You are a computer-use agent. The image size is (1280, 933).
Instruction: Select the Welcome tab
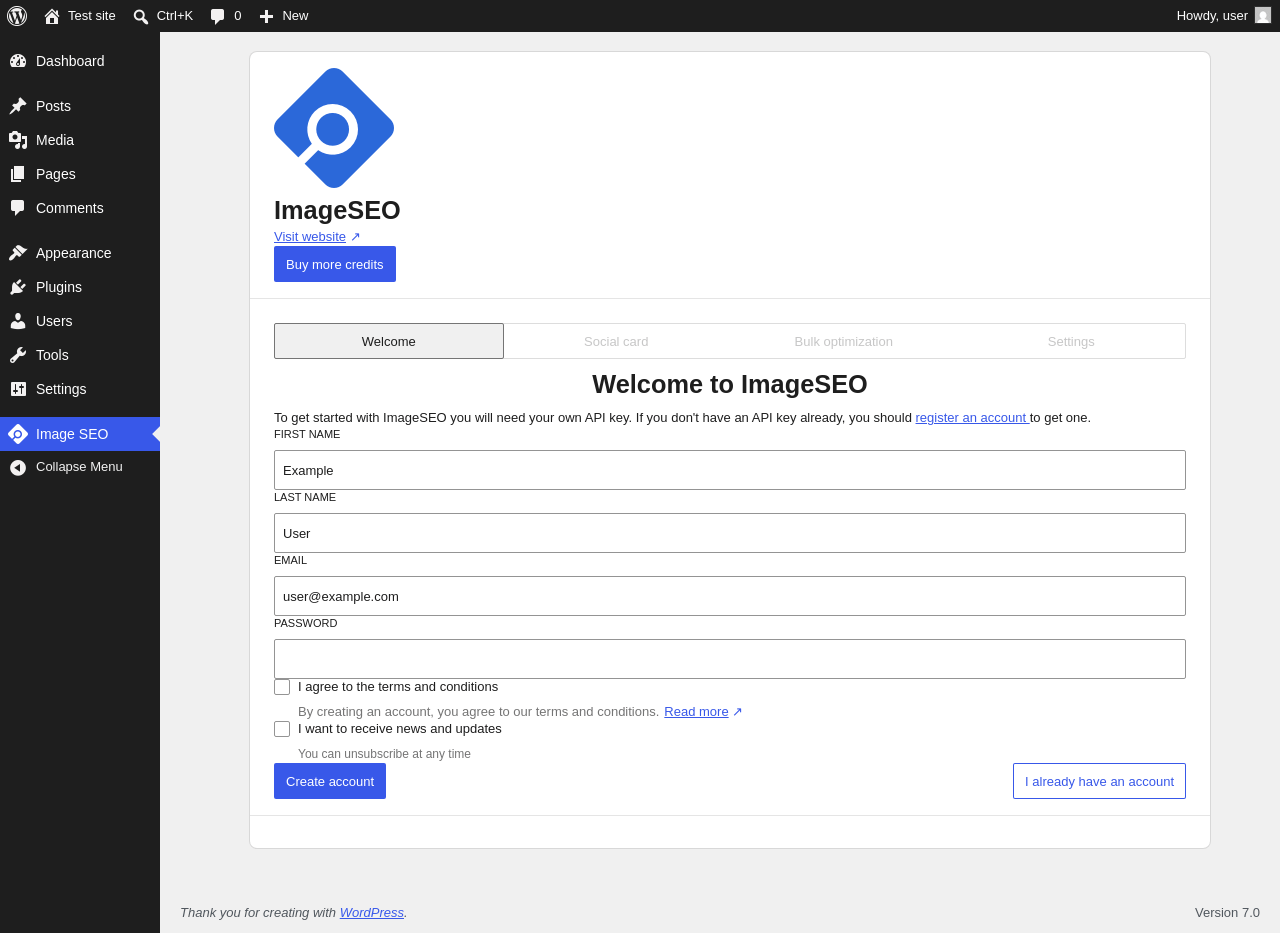tap(389, 341)
